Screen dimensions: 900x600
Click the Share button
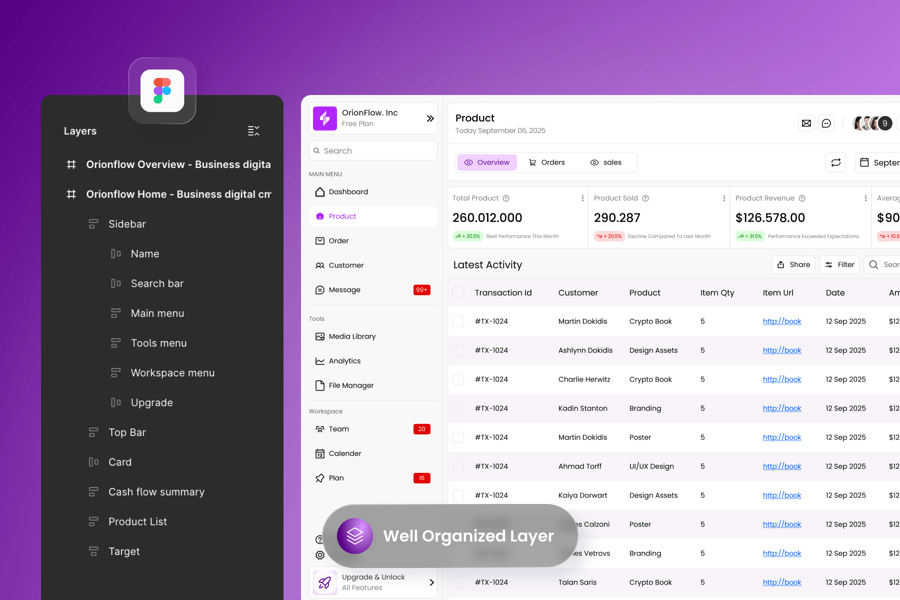[794, 265]
